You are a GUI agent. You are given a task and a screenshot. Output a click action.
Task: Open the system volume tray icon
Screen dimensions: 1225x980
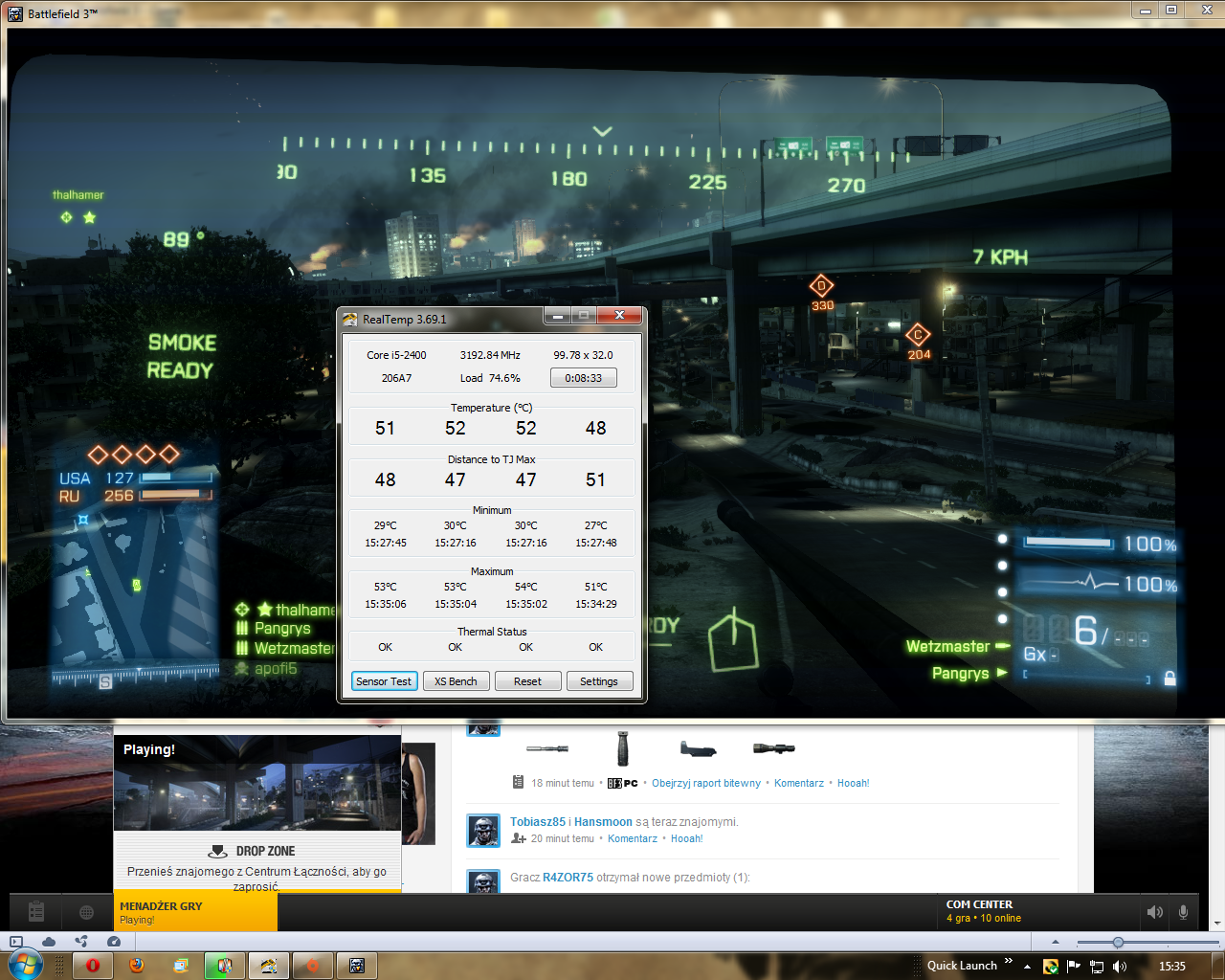(x=1120, y=967)
